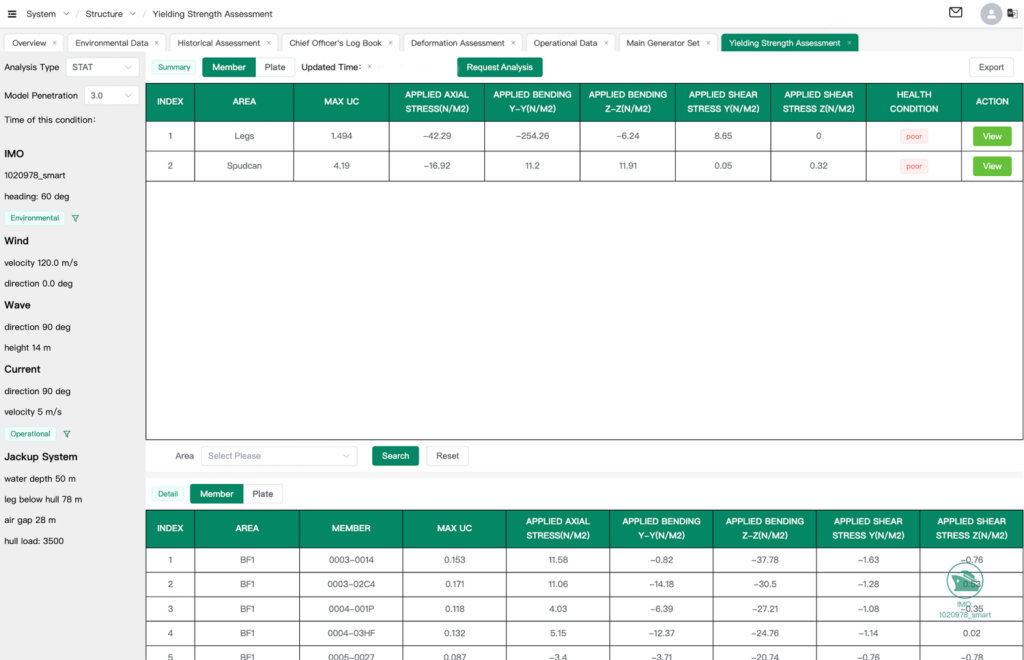Open the Analysis Type STAT dropdown
Image resolution: width=1024 pixels, height=660 pixels.
101,67
